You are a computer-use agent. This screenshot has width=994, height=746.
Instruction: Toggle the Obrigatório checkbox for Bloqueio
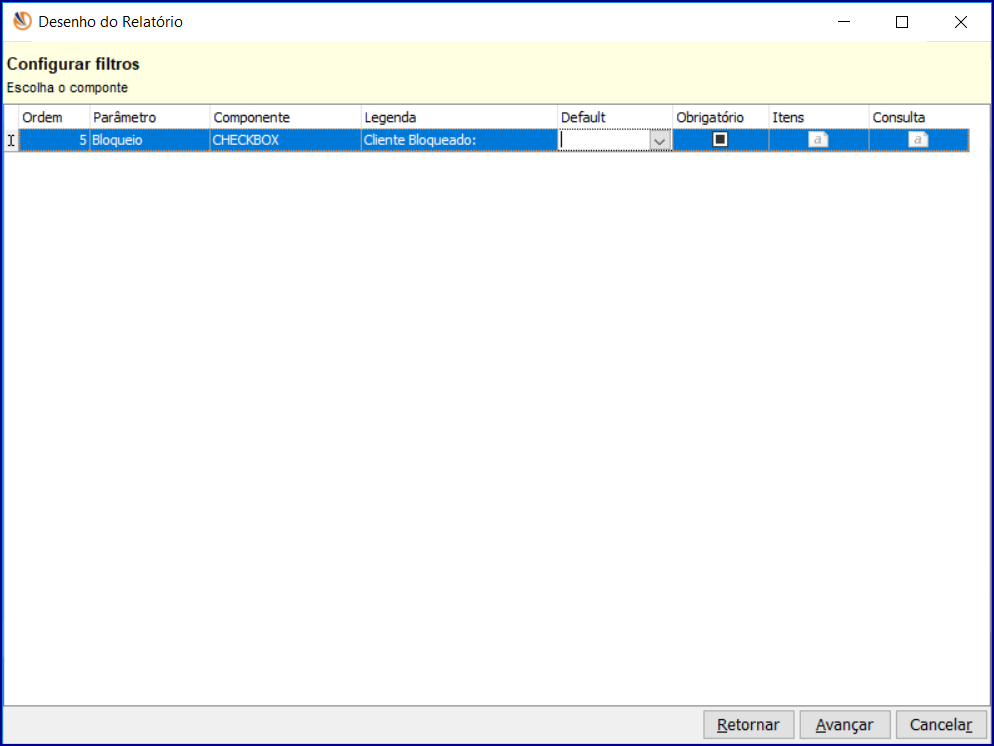(720, 139)
